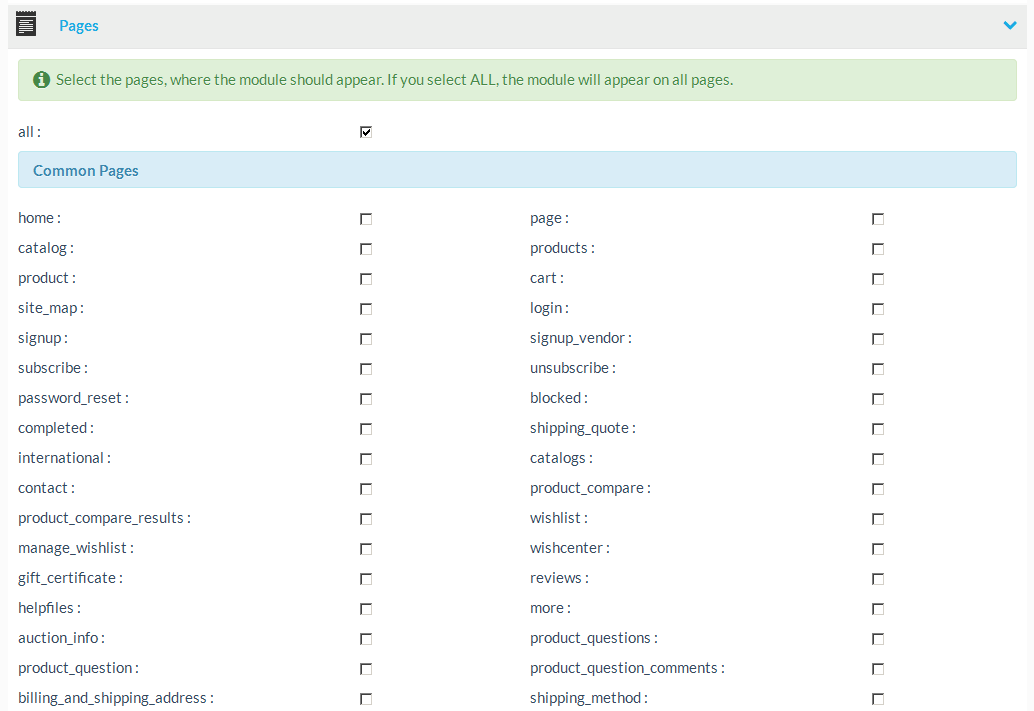1034x711 pixels.
Task: Check the product_questions checkbox
Action: [878, 639]
